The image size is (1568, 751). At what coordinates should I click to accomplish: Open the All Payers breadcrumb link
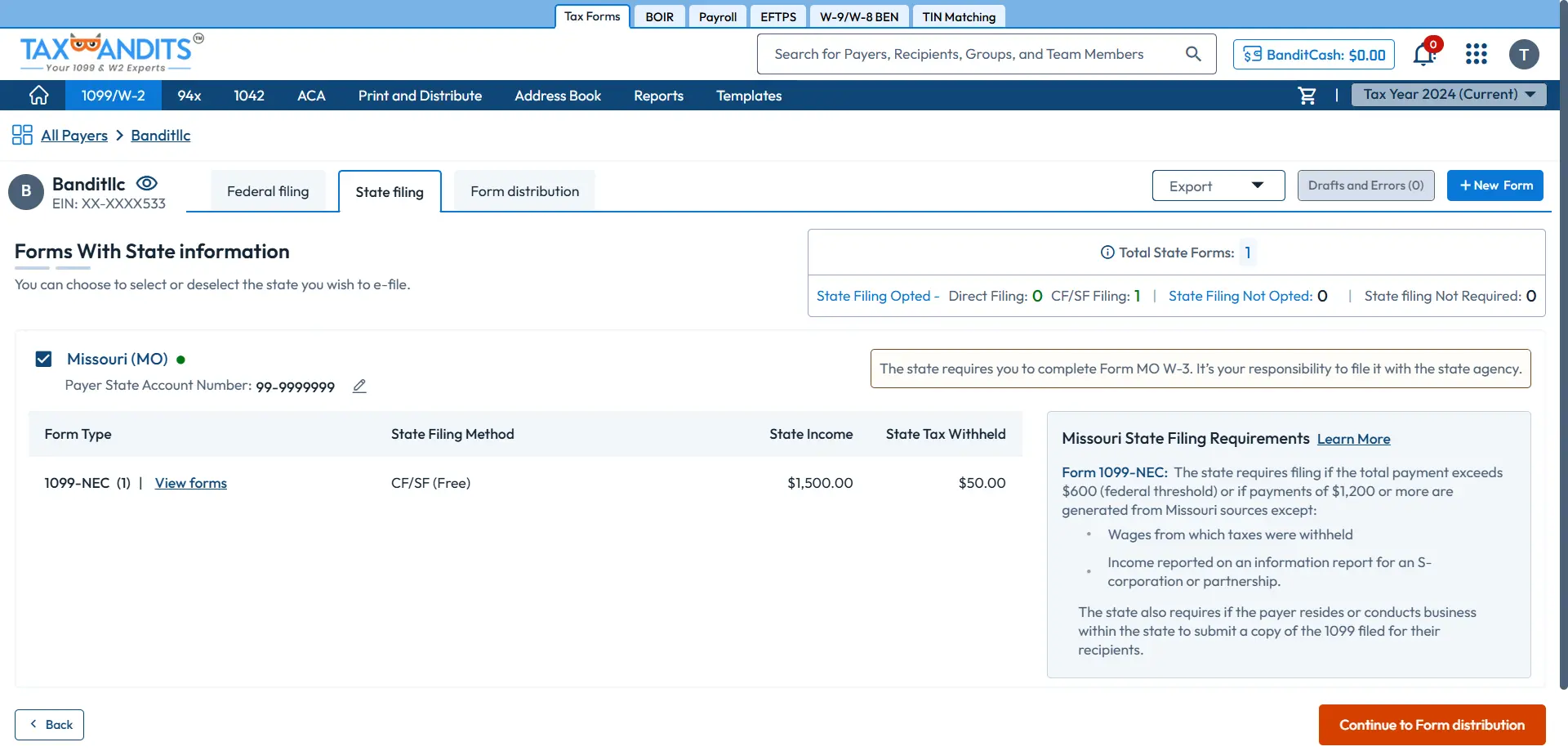click(x=74, y=136)
